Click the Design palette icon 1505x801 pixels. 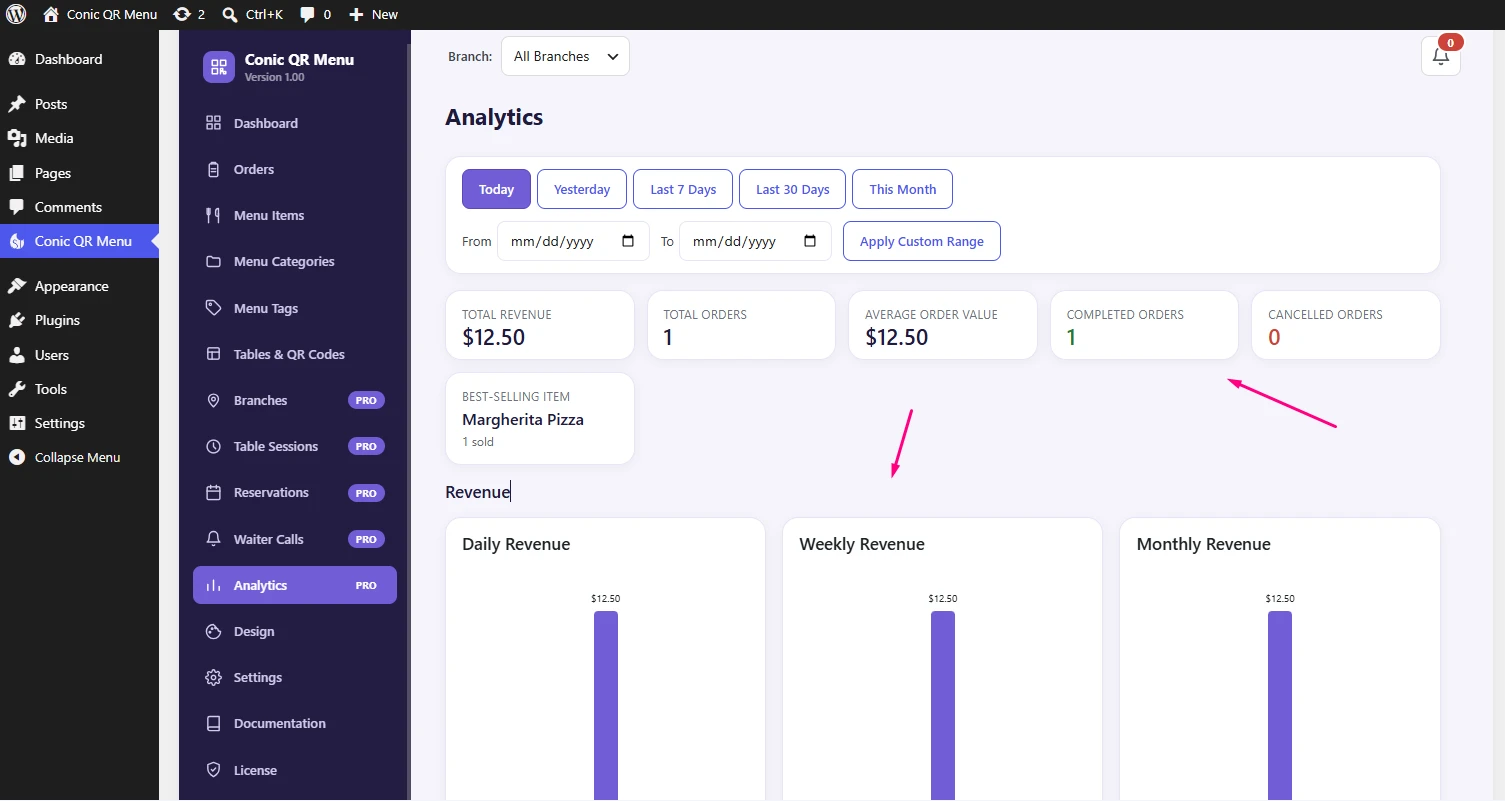[x=213, y=631]
